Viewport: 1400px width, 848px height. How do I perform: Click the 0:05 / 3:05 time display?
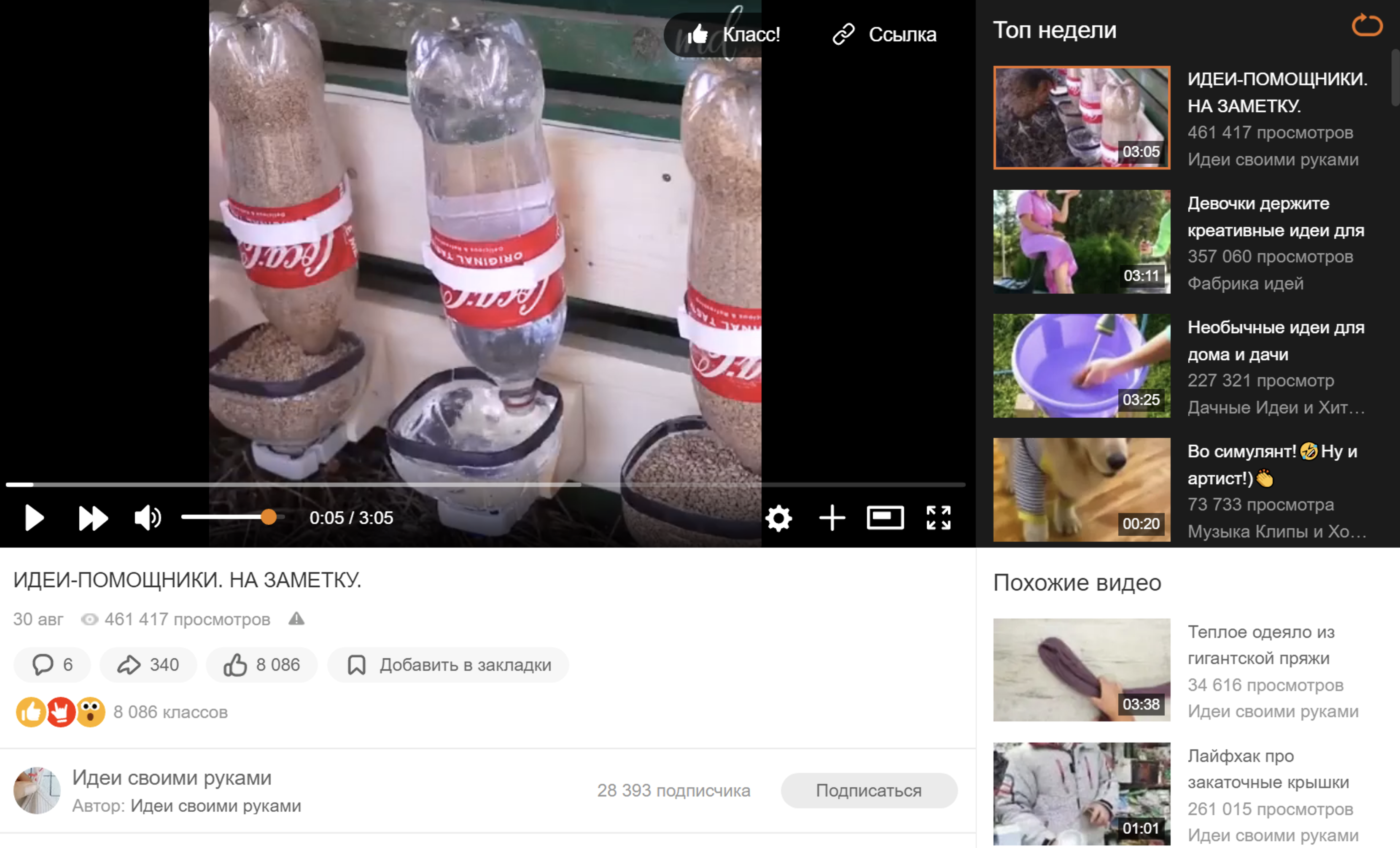tap(351, 518)
